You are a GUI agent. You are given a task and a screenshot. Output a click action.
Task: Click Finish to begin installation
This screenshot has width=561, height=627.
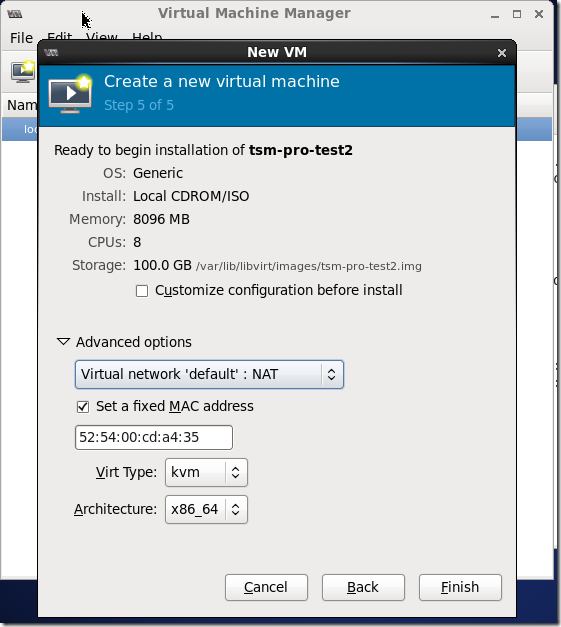460,587
